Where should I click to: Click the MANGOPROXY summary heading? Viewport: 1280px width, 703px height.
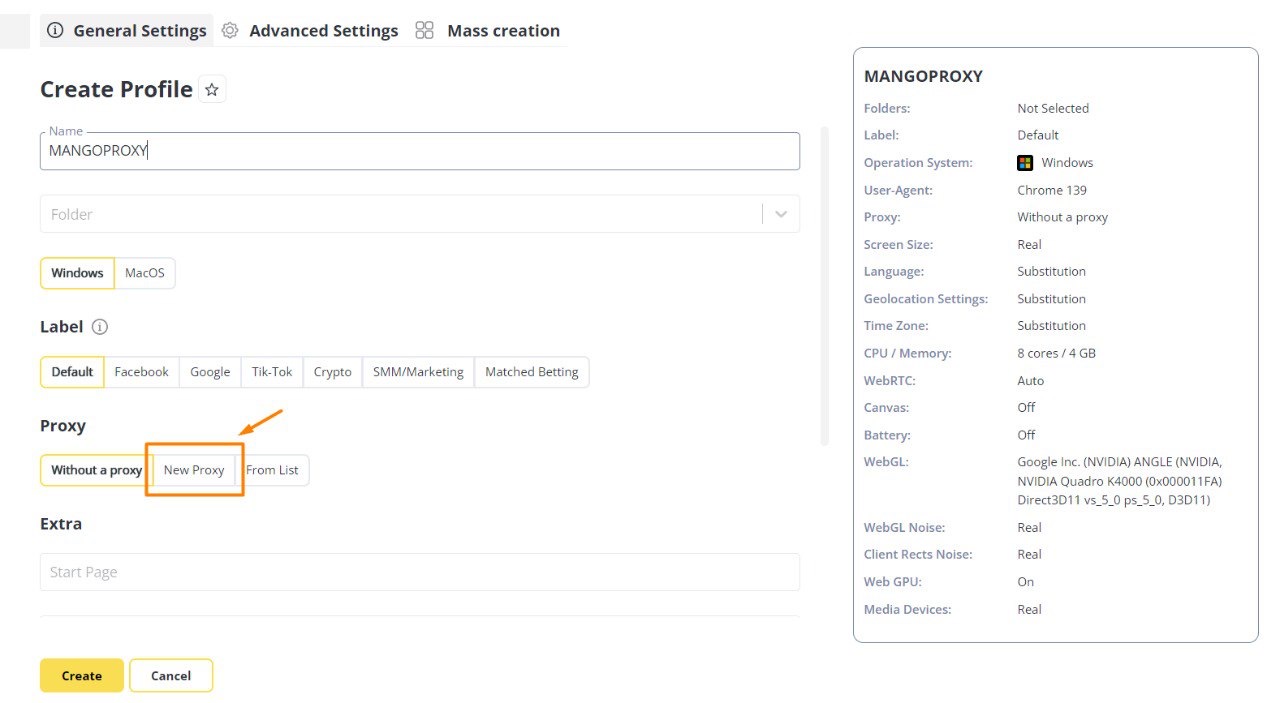(923, 76)
